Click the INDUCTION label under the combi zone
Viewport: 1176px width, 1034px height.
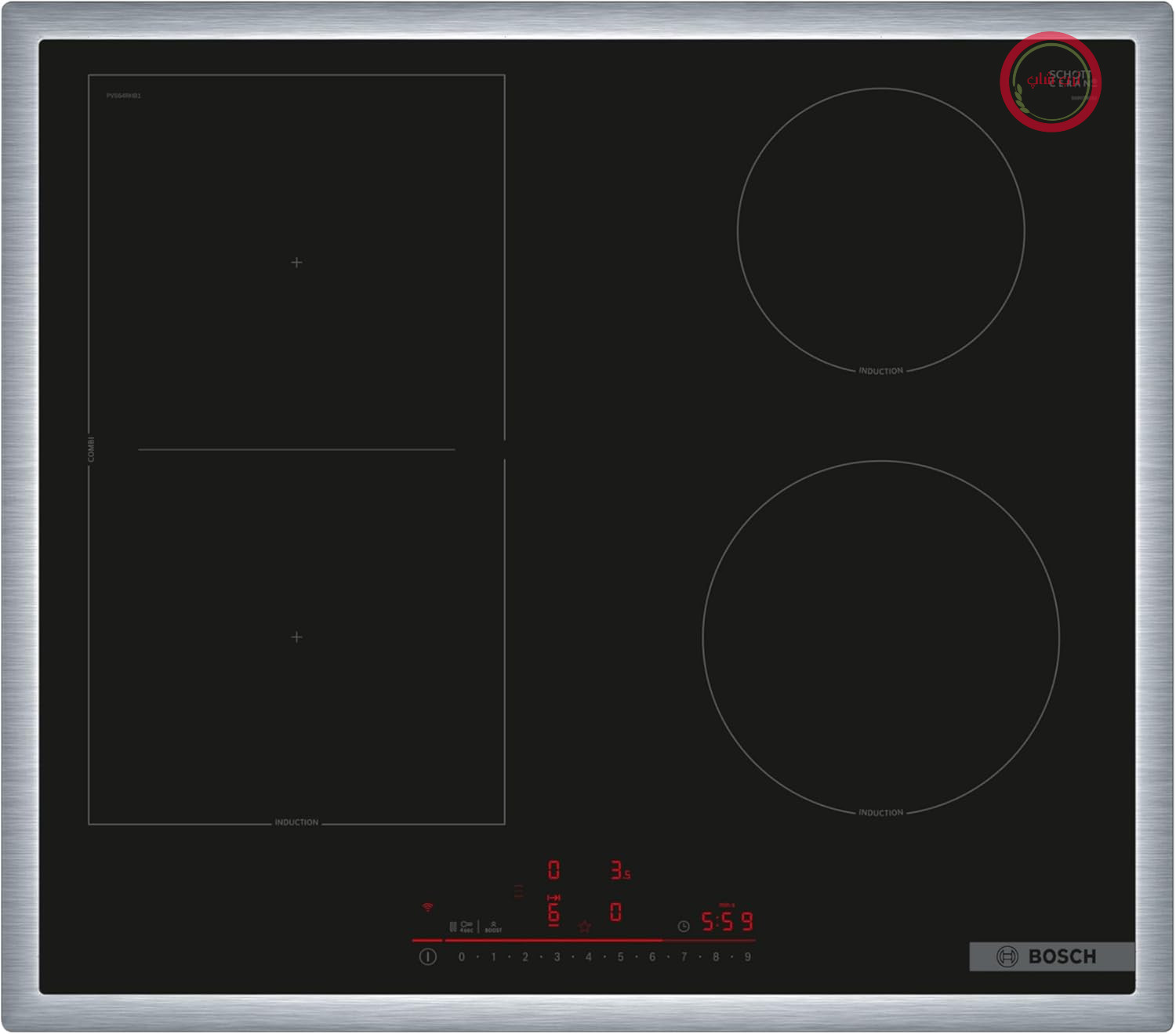pos(296,822)
